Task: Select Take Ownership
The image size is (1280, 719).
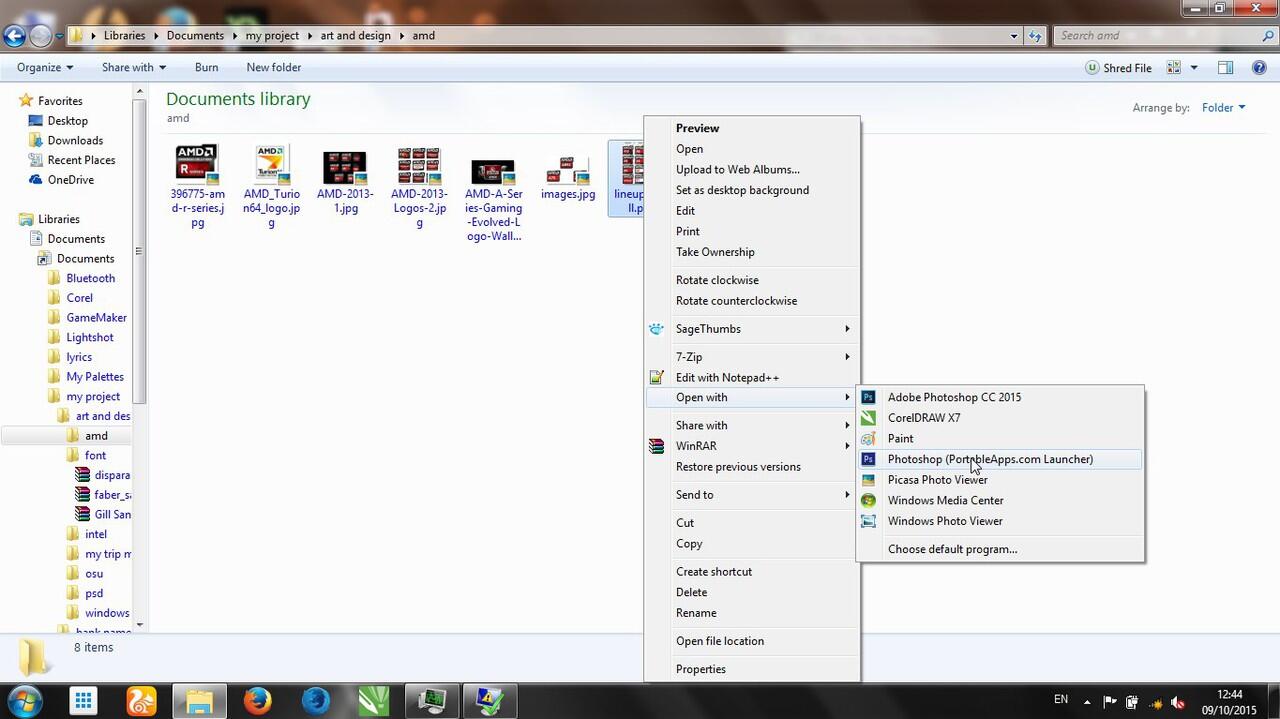Action: click(x=752, y=252)
